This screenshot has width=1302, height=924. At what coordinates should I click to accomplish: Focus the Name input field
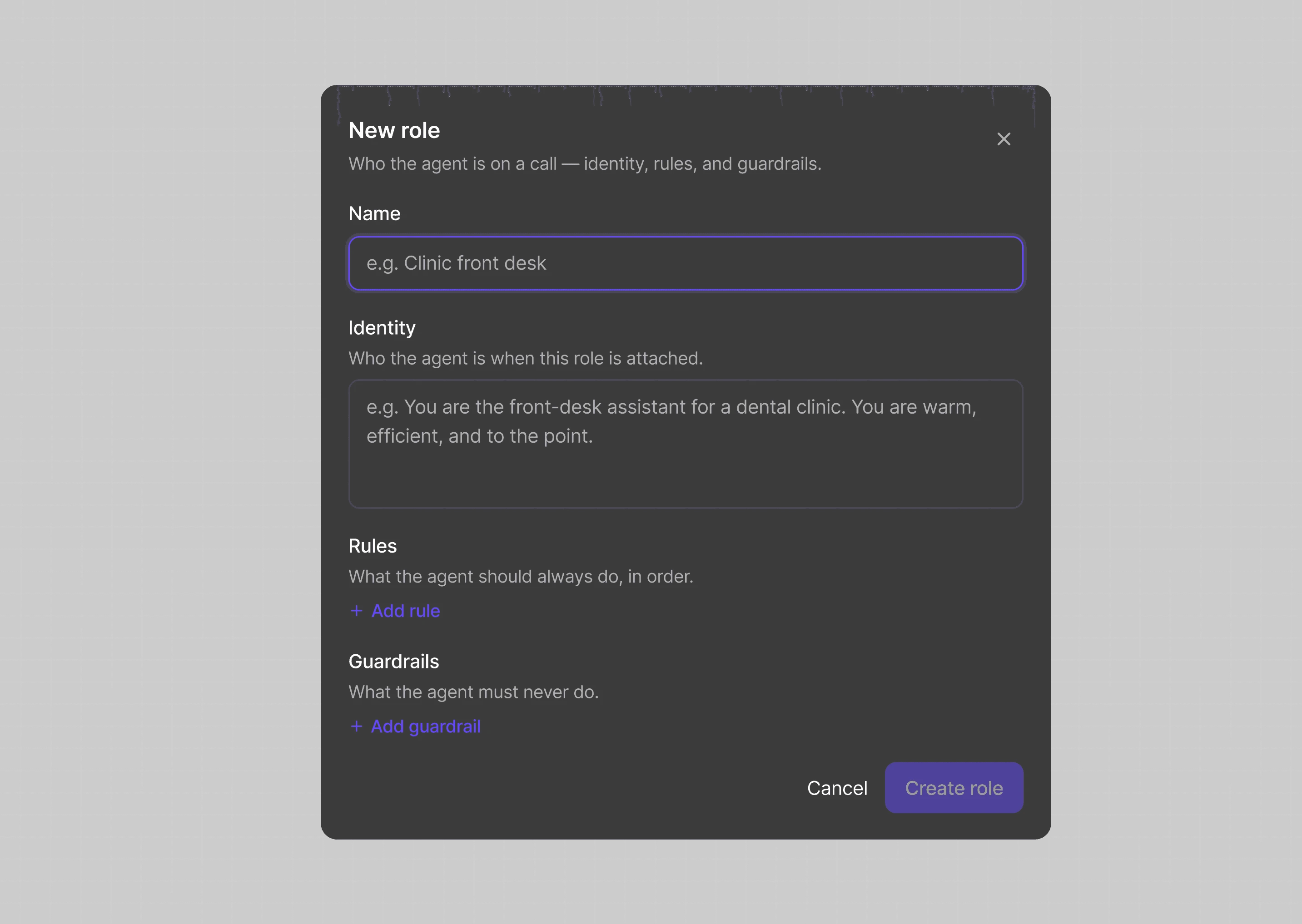click(686, 263)
